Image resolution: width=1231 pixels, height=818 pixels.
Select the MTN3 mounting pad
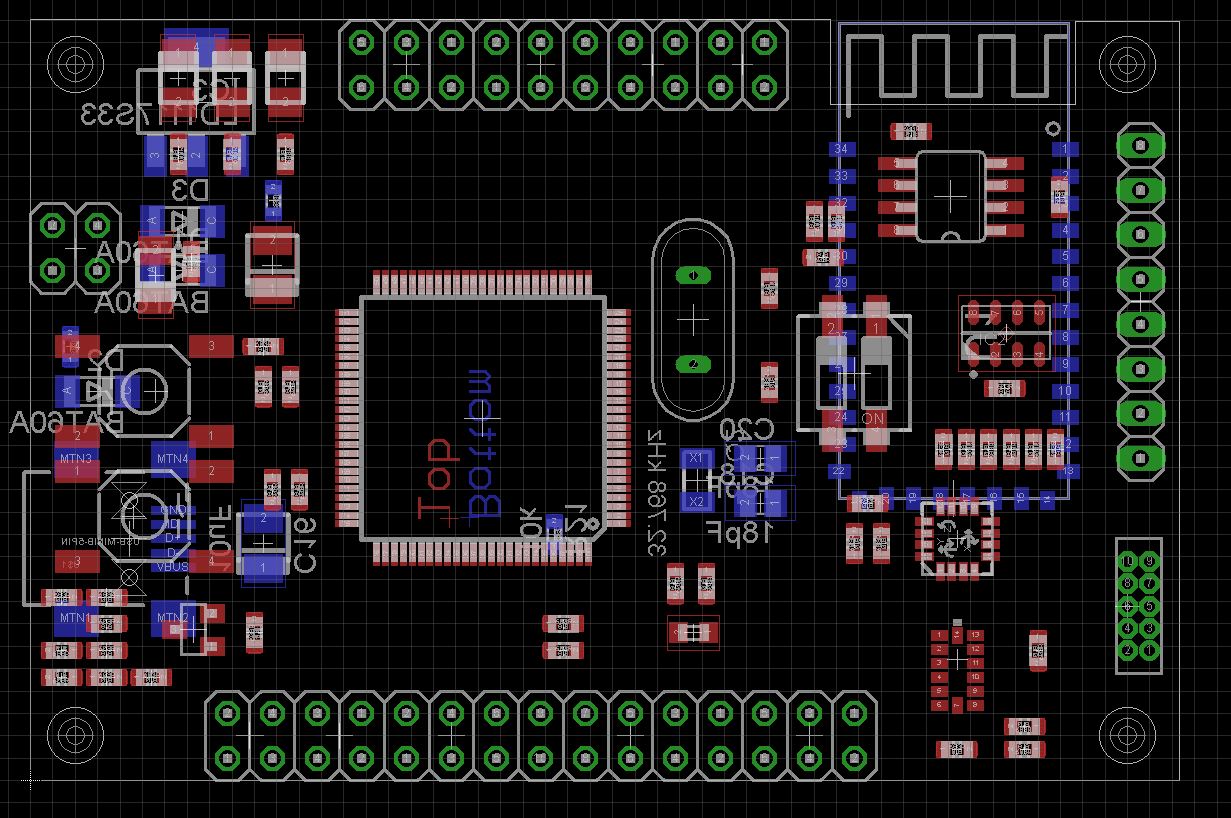[77, 458]
